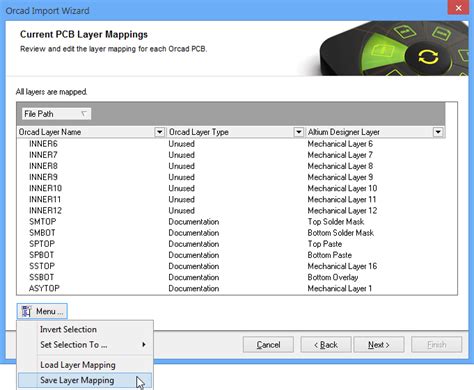474x390 pixels.
Task: Close the Orcad Import Wizard window
Action: pyautogui.click(x=459, y=8)
